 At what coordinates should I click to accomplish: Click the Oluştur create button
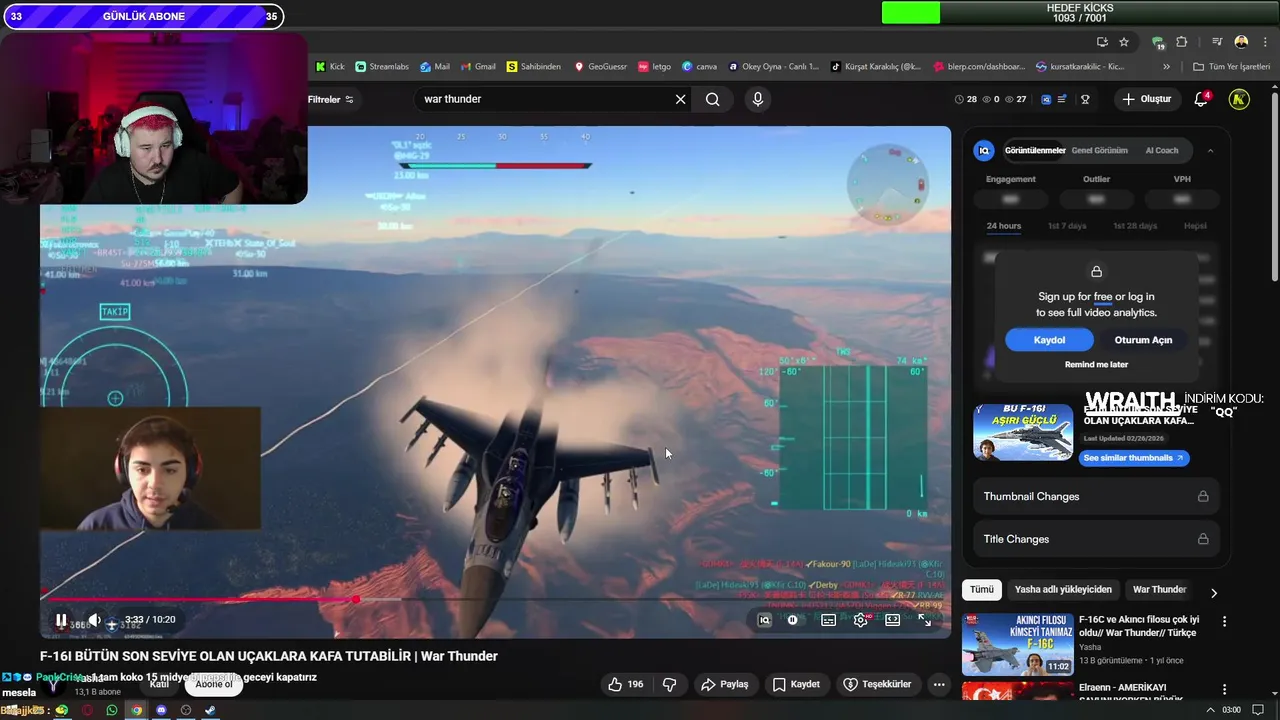(x=1147, y=99)
